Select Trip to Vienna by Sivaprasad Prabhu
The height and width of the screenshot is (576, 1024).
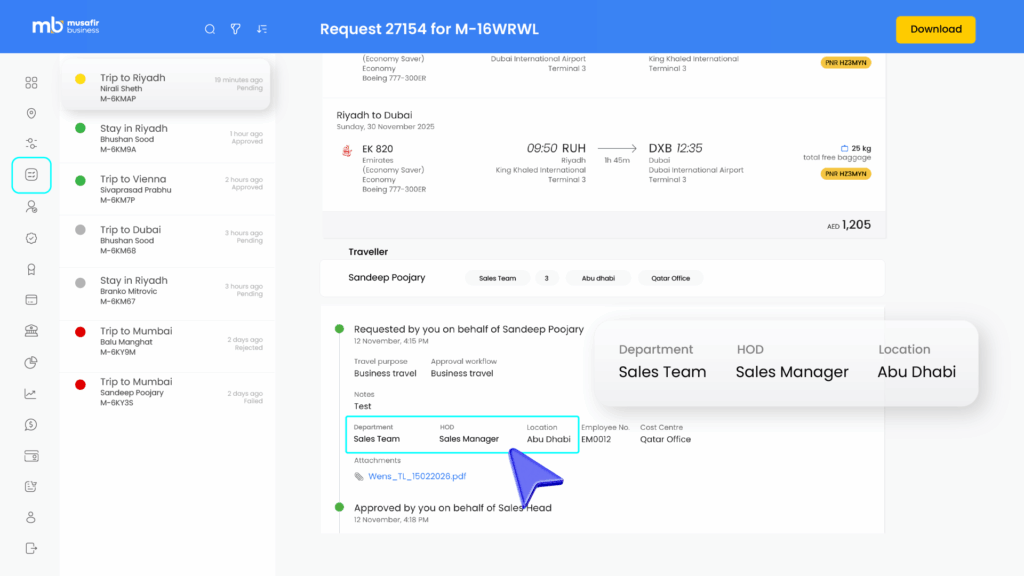point(165,189)
